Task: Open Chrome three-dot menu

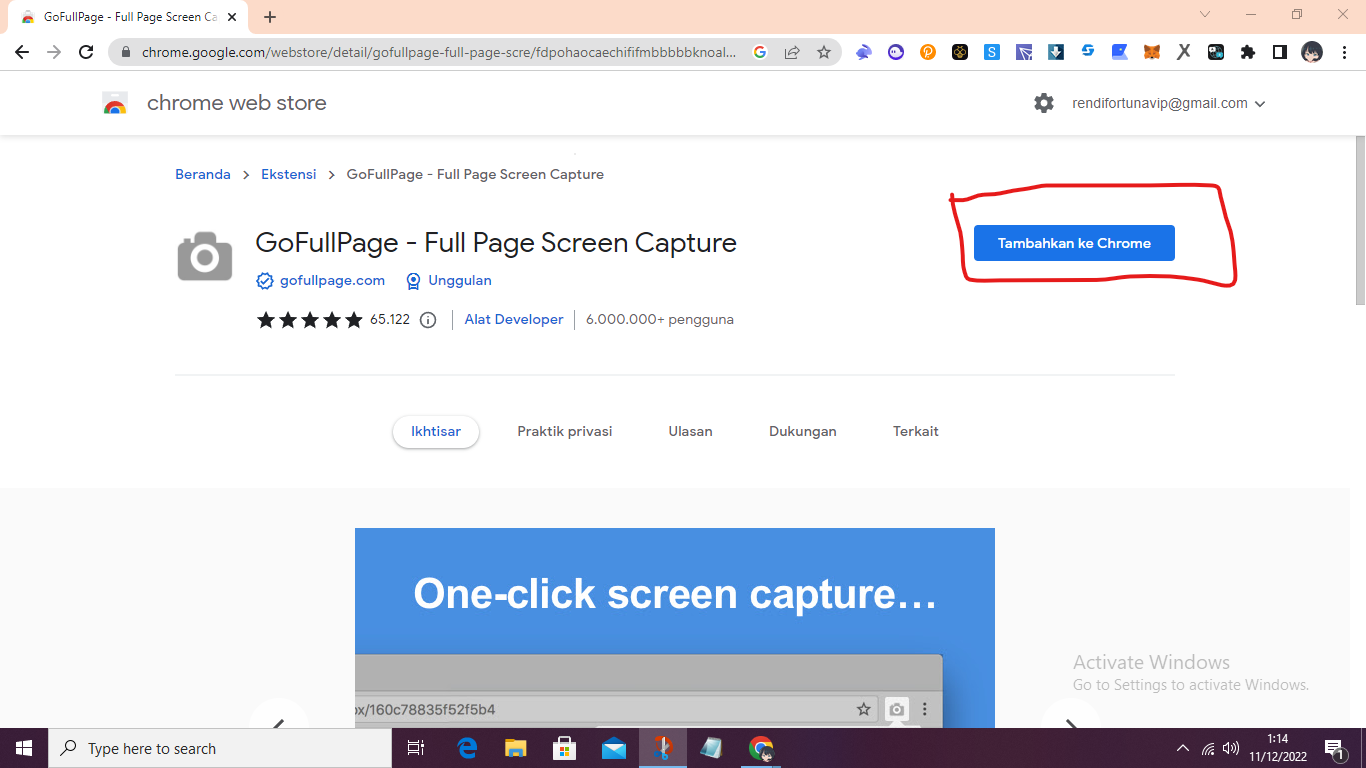Action: pyautogui.click(x=1344, y=52)
